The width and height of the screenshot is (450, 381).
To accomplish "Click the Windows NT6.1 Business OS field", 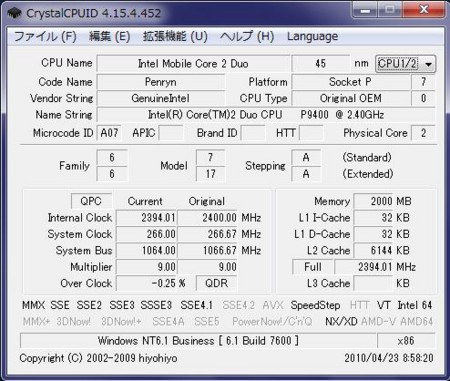I will (x=198, y=341).
